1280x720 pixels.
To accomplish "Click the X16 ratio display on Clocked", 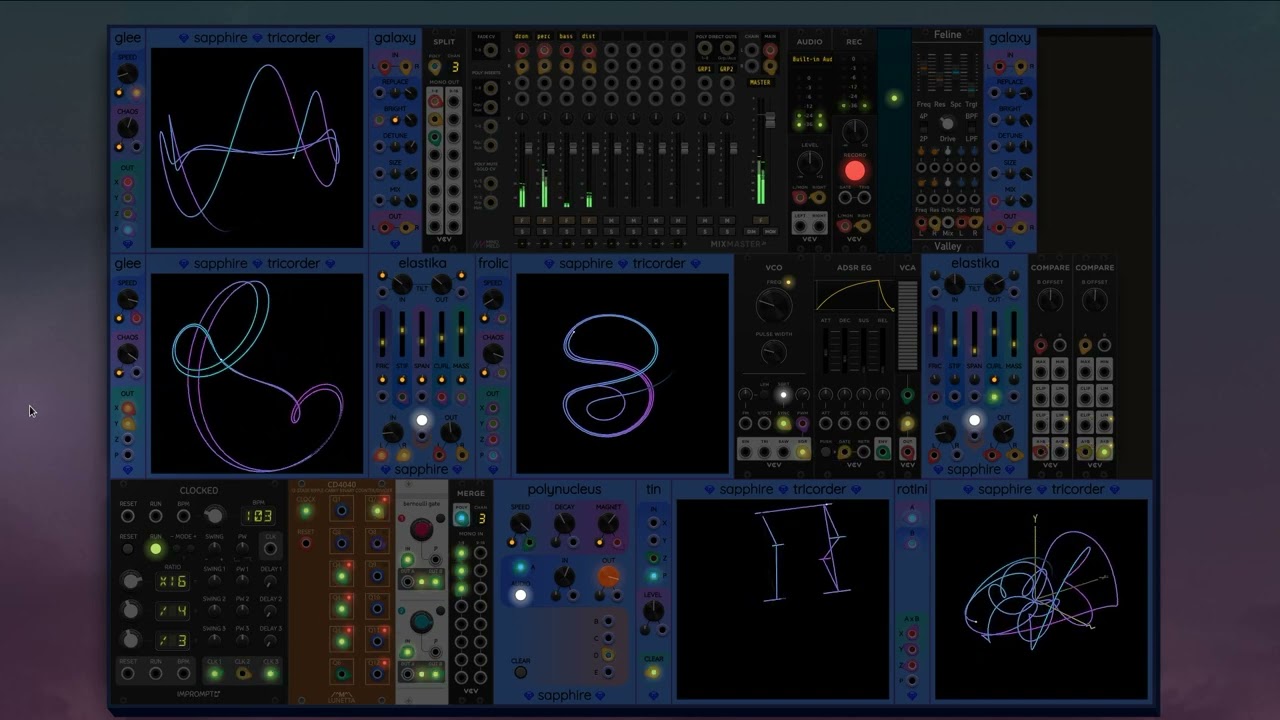I will pos(173,581).
